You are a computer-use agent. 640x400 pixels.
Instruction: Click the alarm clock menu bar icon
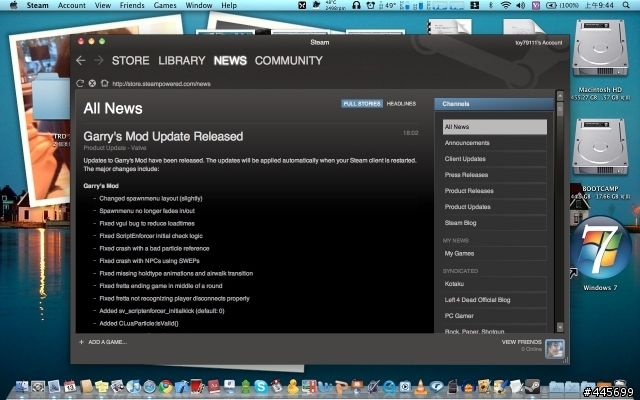(x=371, y=5)
